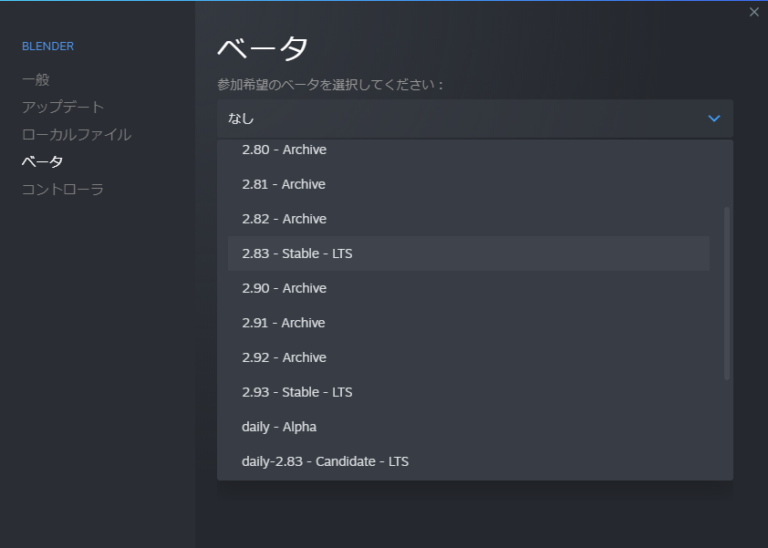Choose the 2.90 - Archive entry
Image resolution: width=768 pixels, height=548 pixels.
(468, 288)
